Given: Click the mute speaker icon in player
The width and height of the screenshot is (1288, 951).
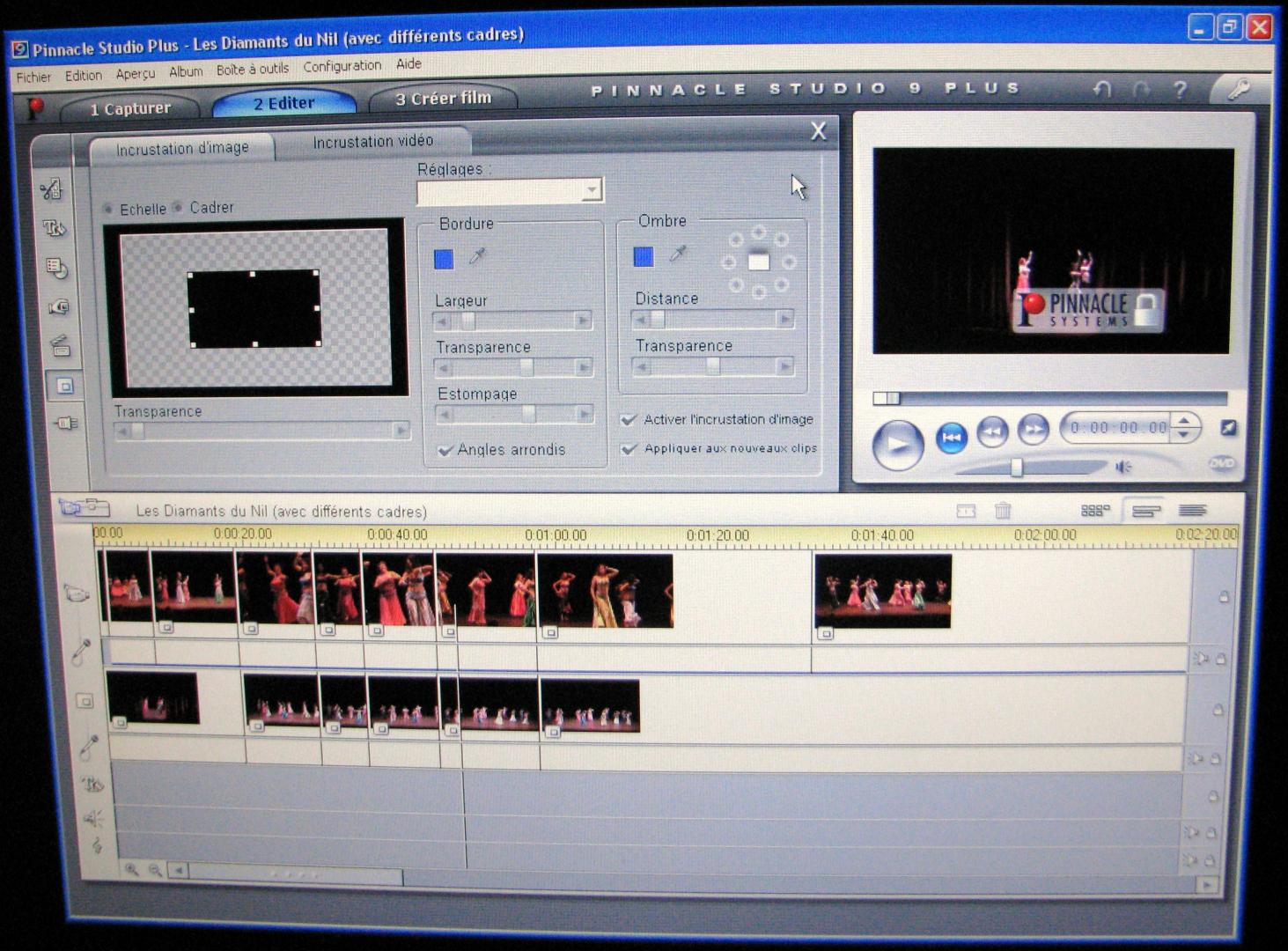Looking at the screenshot, I should 1123,467.
